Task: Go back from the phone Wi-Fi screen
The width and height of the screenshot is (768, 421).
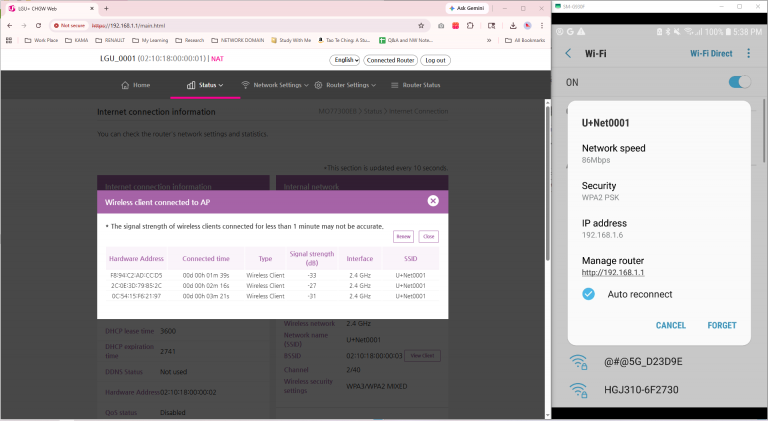Action: [568, 53]
